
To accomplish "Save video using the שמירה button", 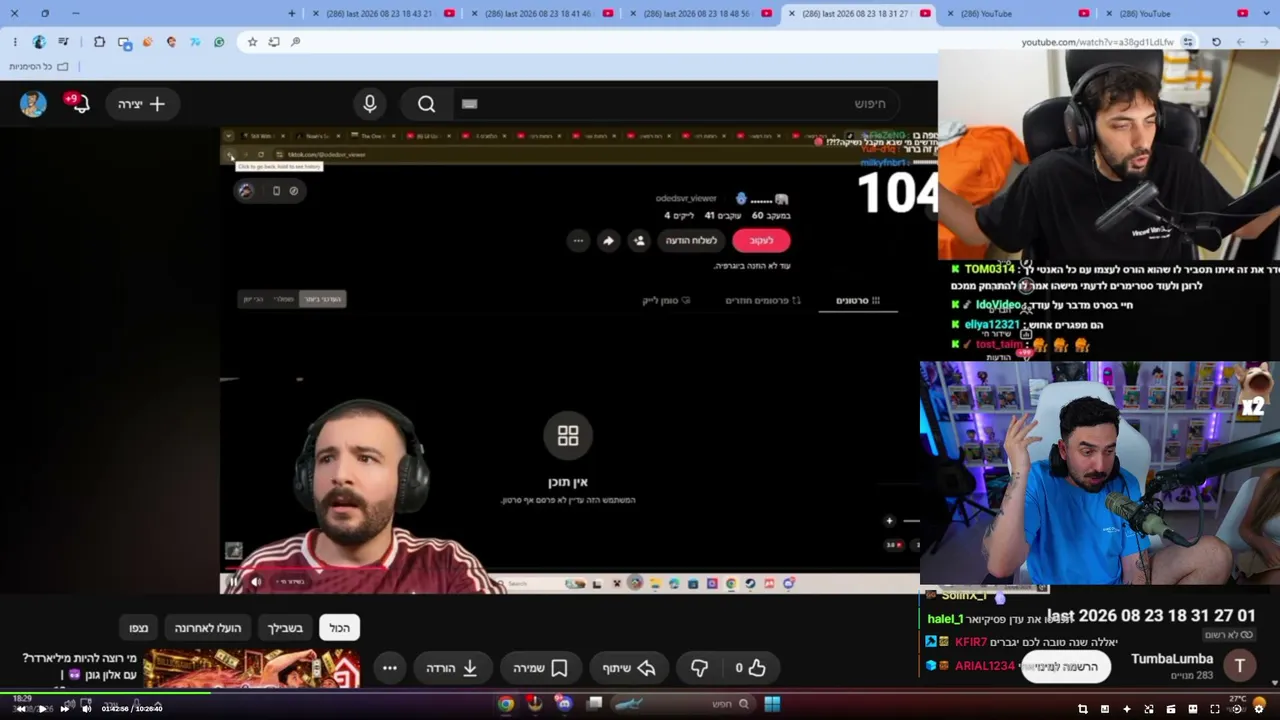I will pyautogui.click(x=541, y=668).
